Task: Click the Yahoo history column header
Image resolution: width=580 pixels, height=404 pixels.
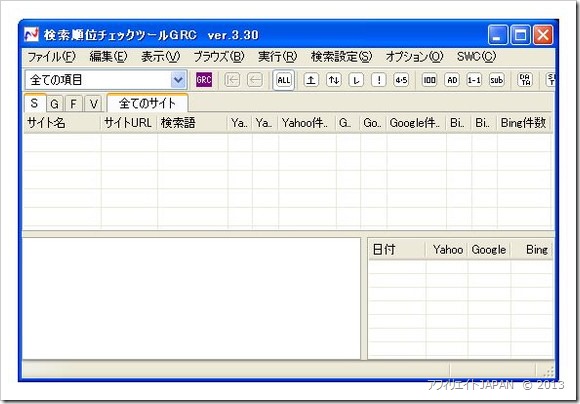Action: [x=447, y=250]
